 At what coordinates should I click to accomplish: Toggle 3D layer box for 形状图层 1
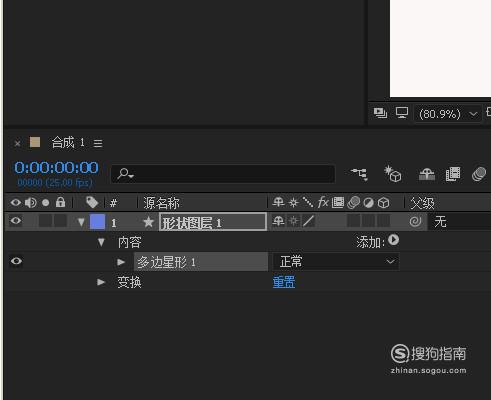(383, 221)
